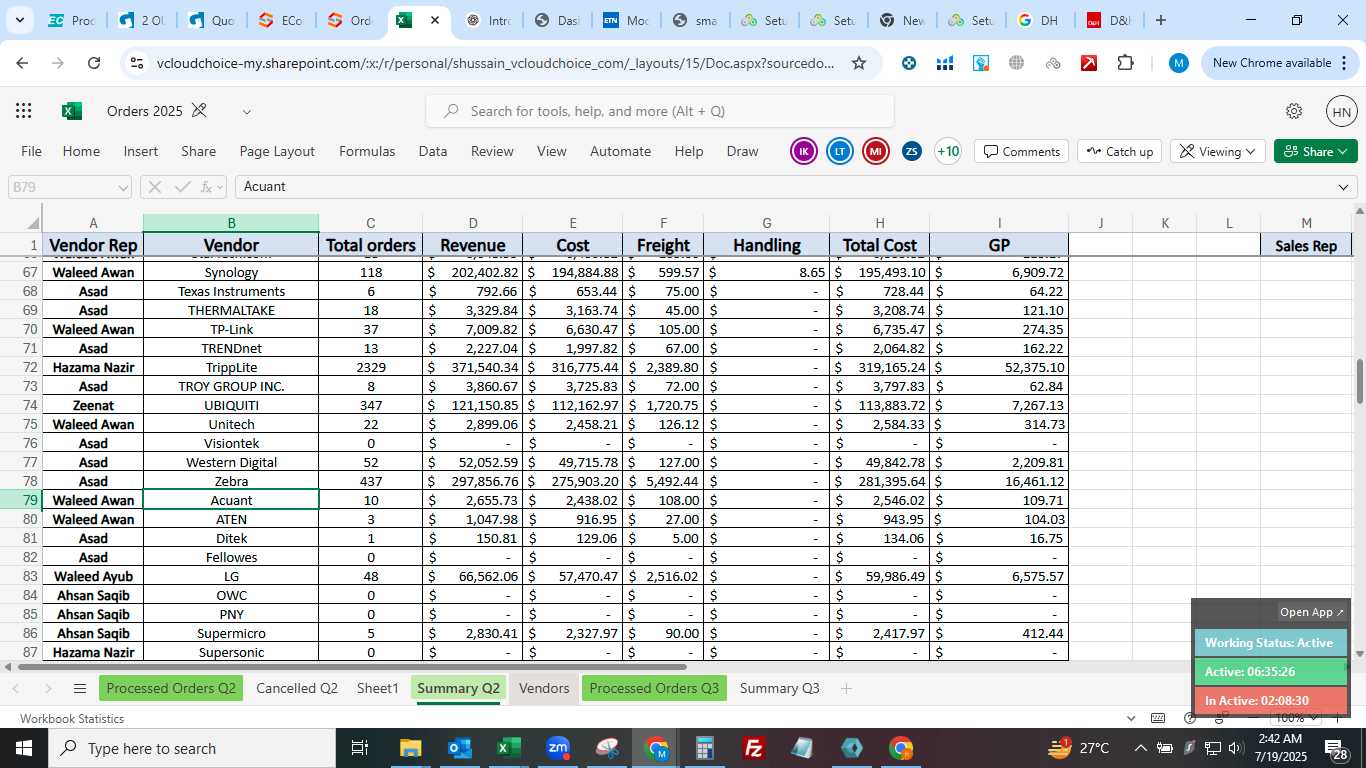This screenshot has height=768, width=1366.
Task: Open Zoom from the taskbar
Action: [x=558, y=748]
